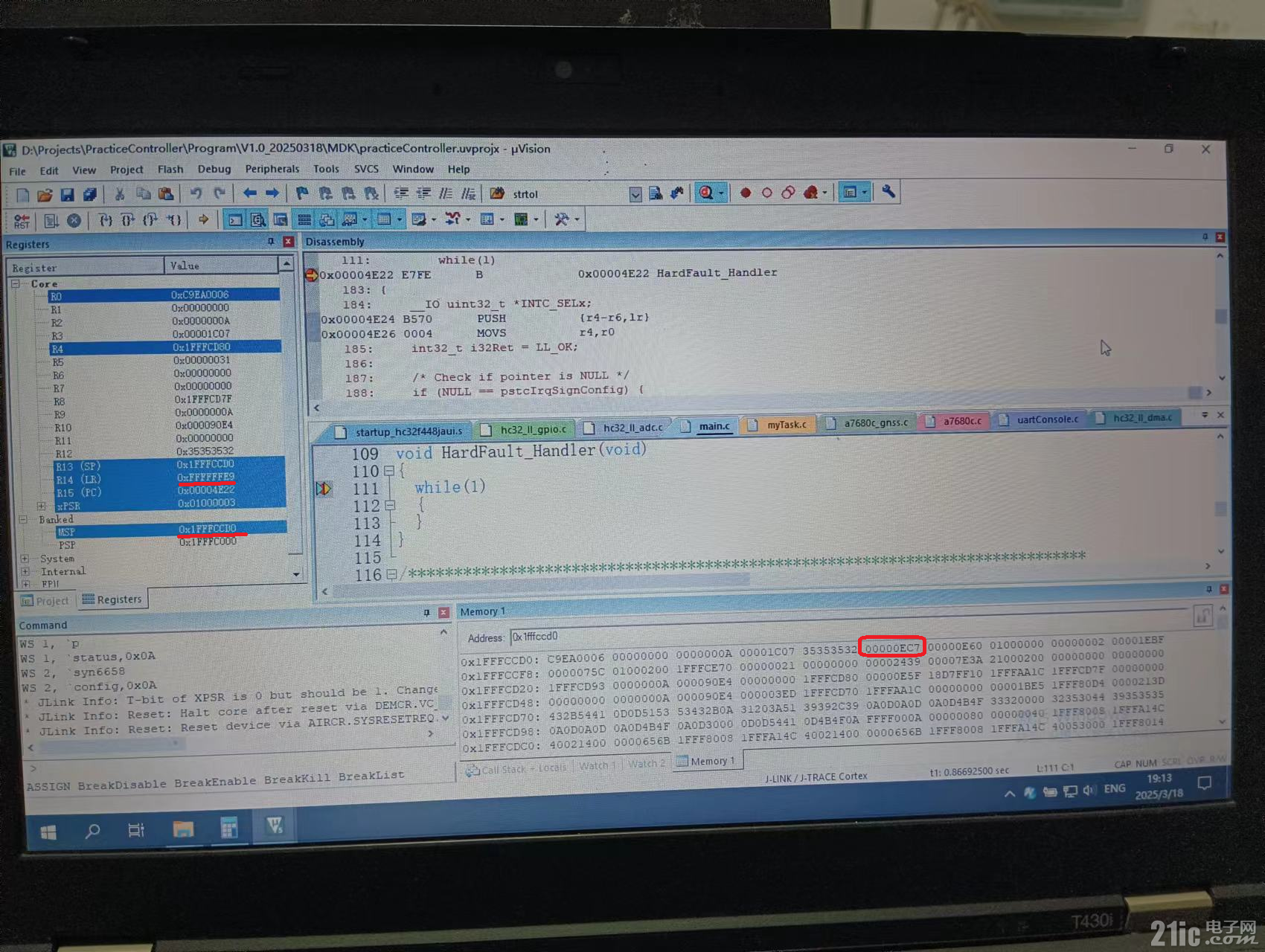Click the Step Out braces icon
The height and width of the screenshot is (952, 1265).
[x=150, y=220]
